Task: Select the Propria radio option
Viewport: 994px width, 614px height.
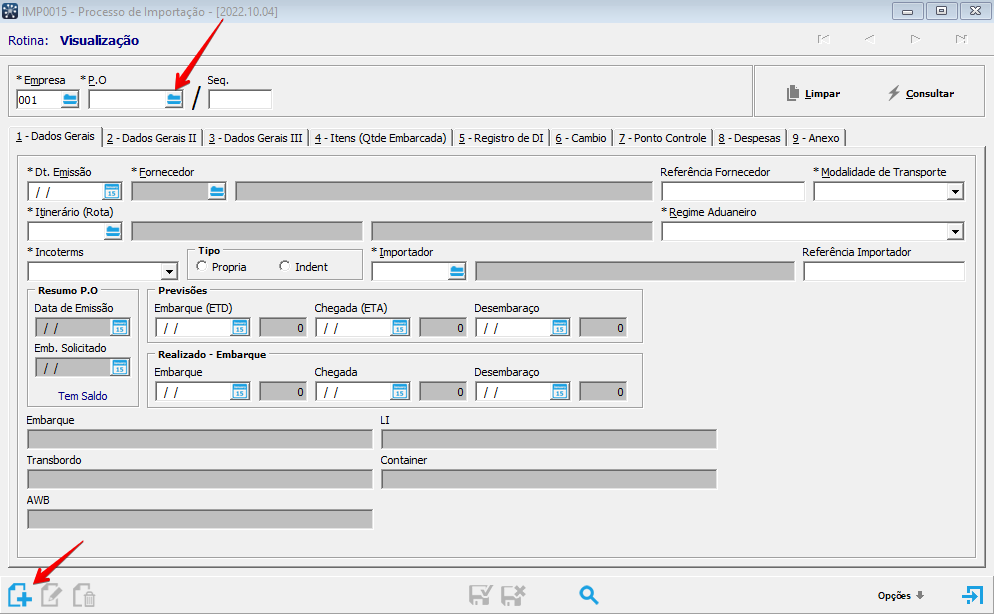Action: (202, 266)
